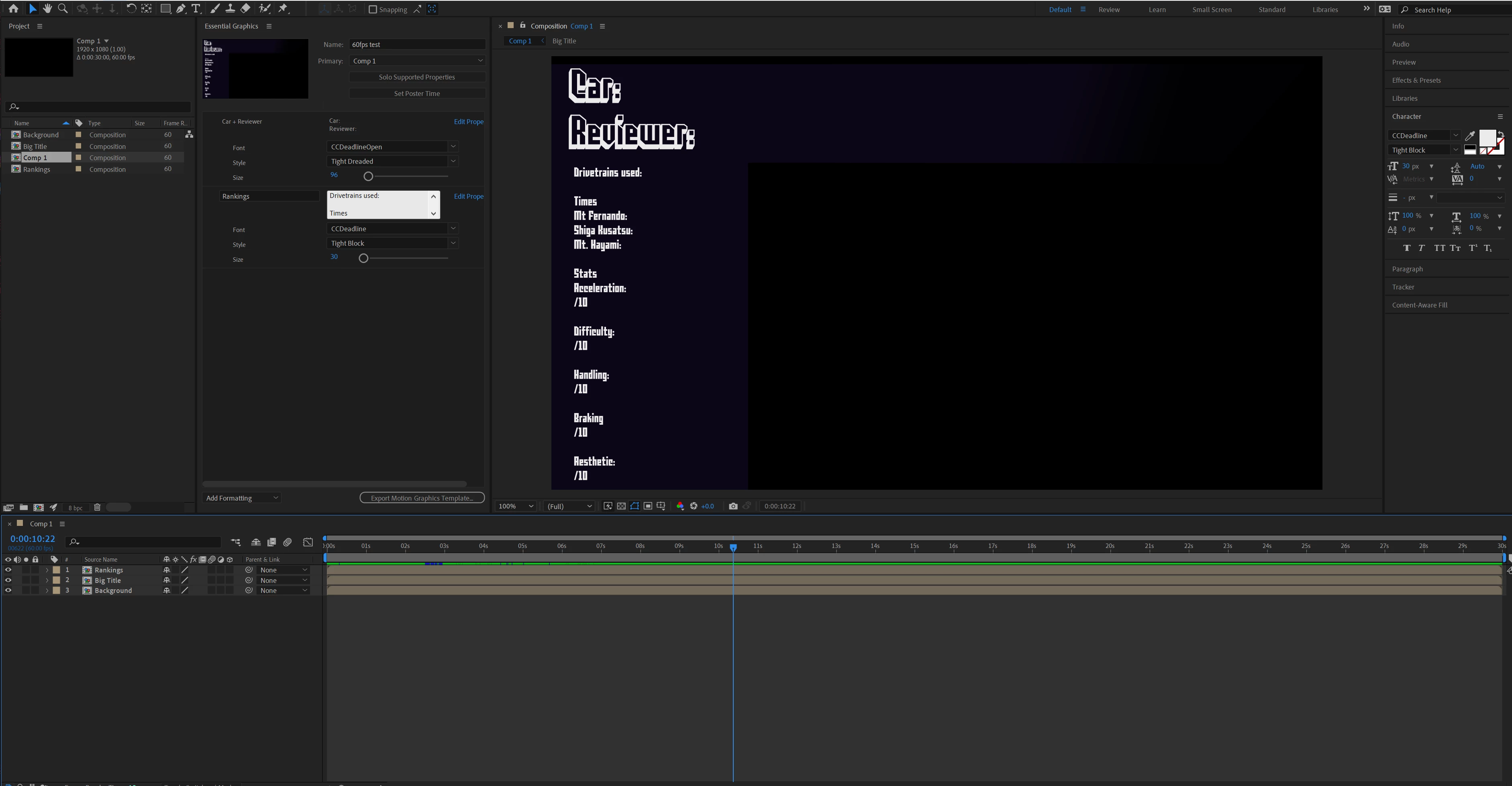
Task: Select the Puppet Pin tool
Action: (x=284, y=9)
